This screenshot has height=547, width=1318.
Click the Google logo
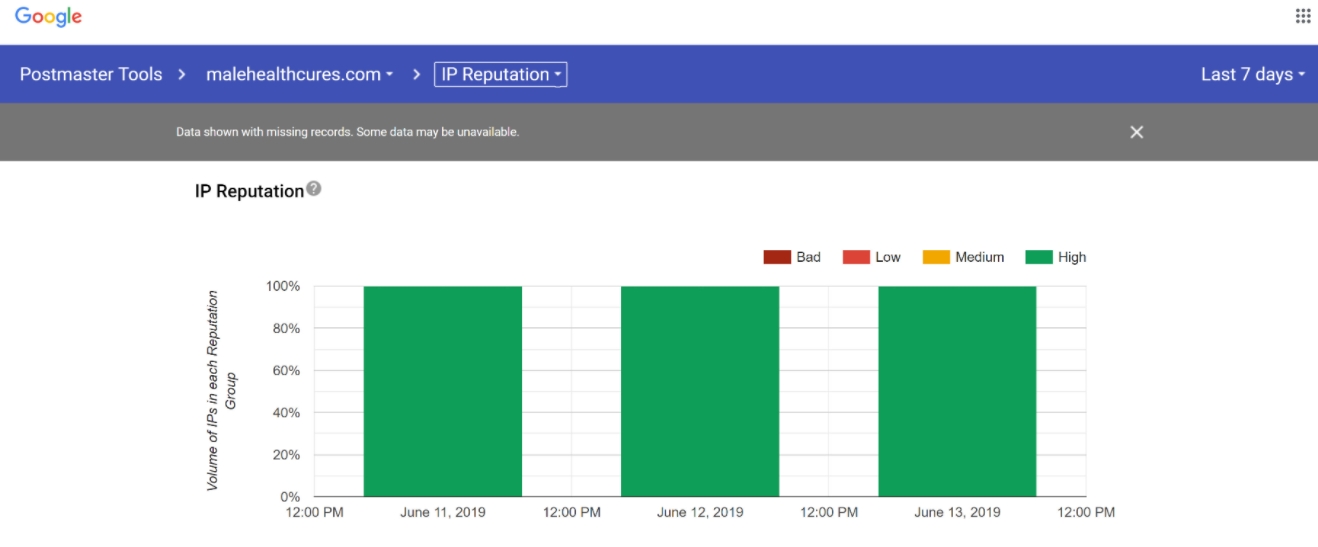48,17
